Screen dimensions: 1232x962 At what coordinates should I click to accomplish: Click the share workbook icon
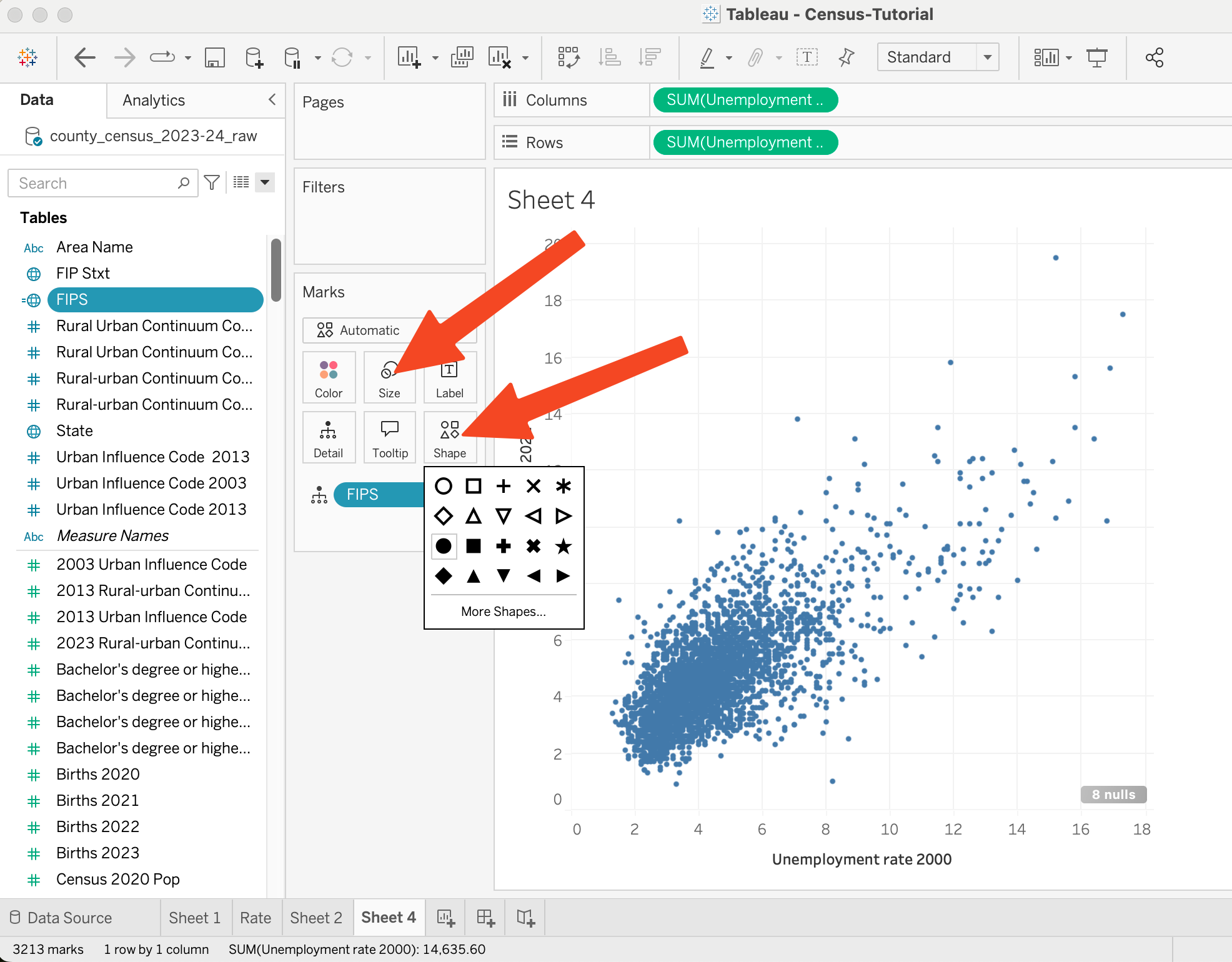(1155, 57)
